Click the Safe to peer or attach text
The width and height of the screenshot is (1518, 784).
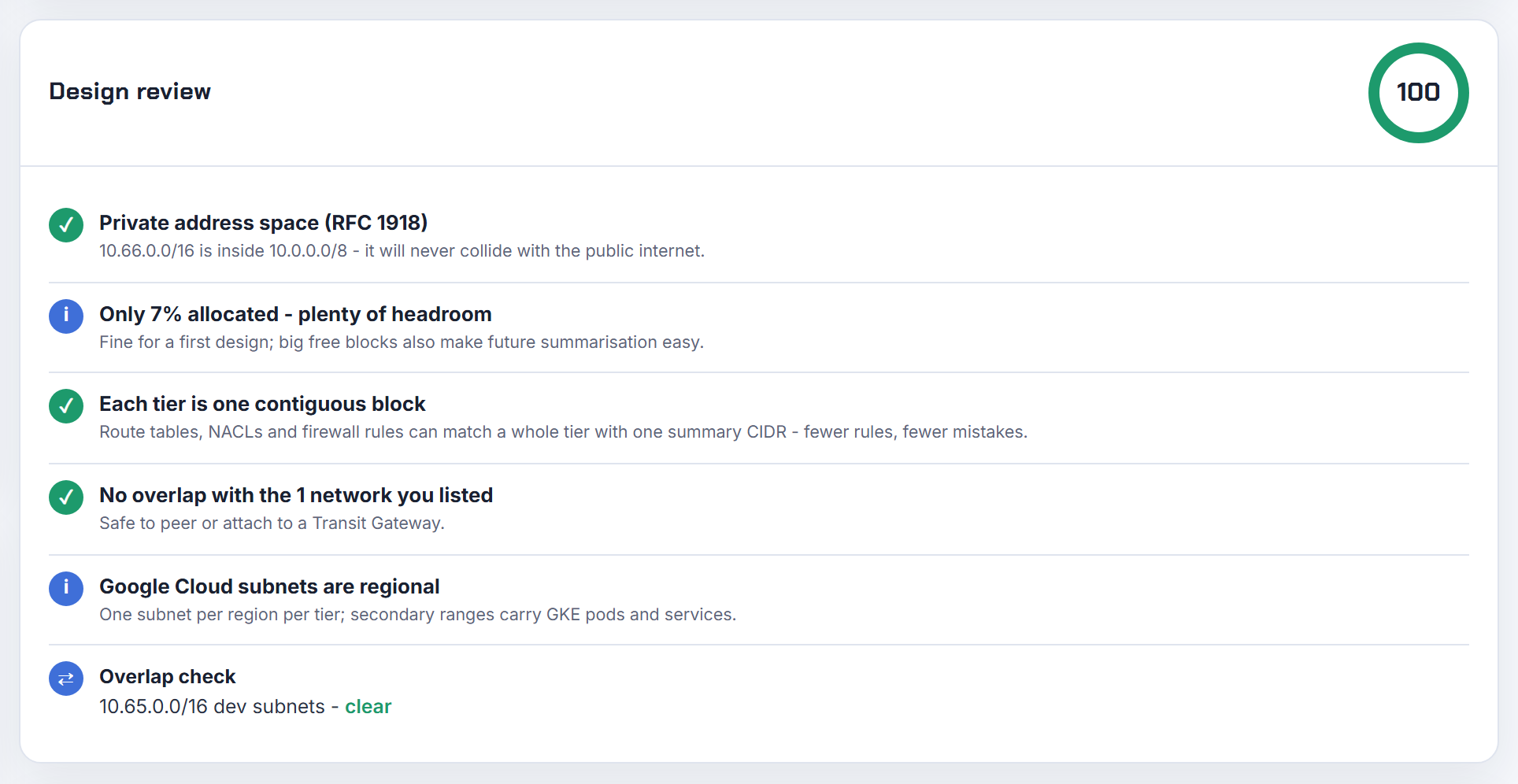click(272, 523)
